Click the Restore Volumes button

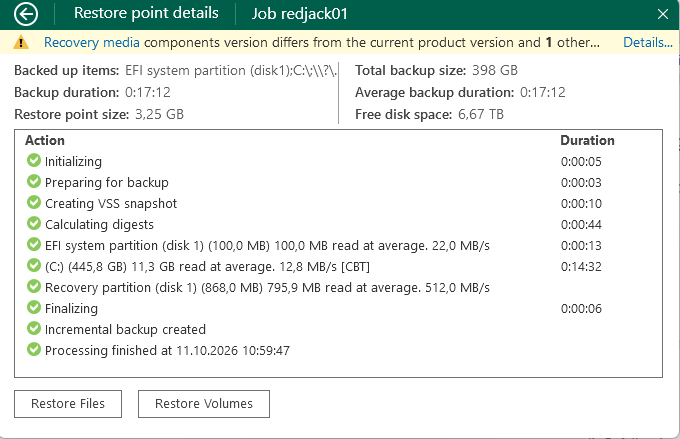coord(204,404)
